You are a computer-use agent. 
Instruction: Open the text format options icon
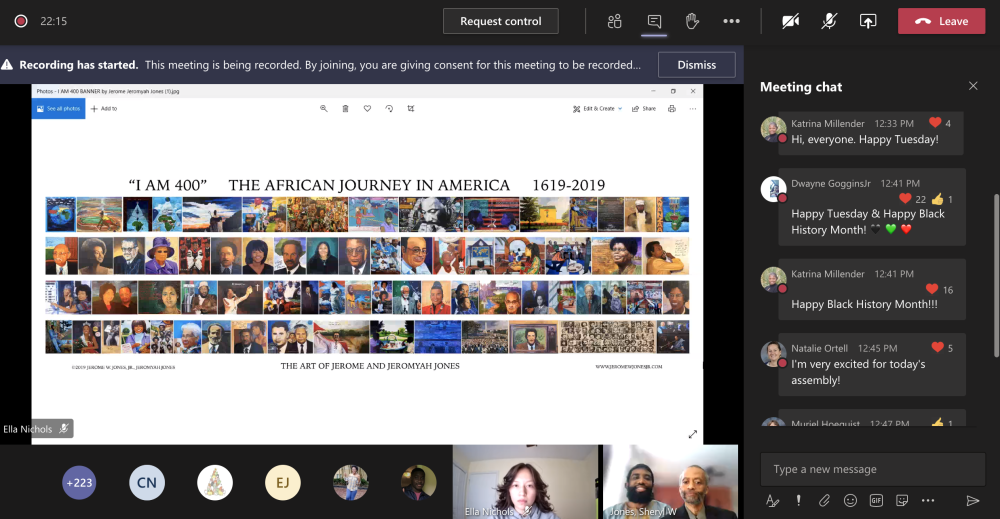[772, 501]
